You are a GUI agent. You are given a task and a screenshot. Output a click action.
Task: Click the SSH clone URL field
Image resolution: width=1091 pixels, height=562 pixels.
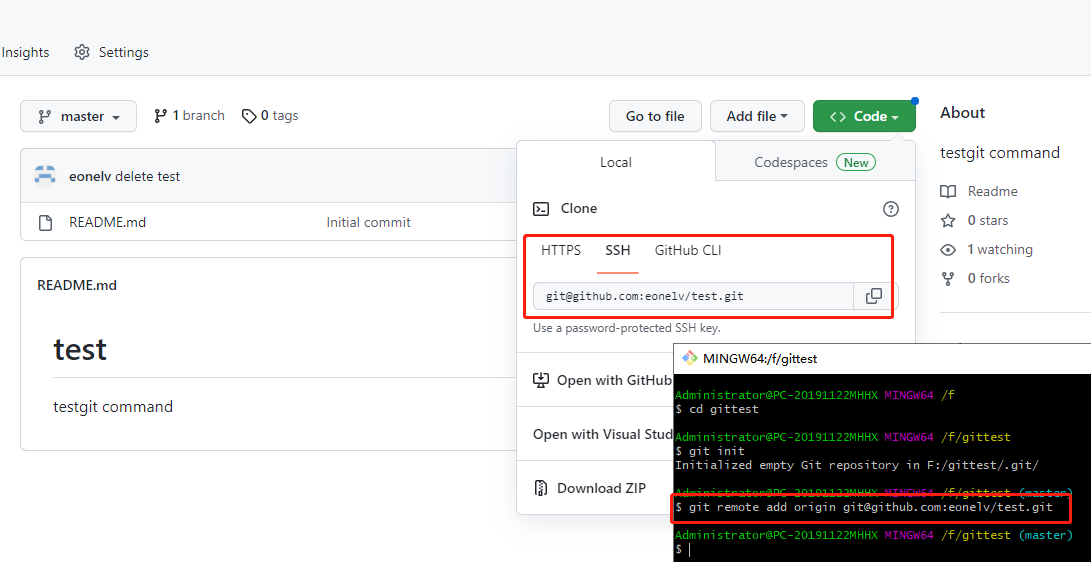(x=693, y=296)
